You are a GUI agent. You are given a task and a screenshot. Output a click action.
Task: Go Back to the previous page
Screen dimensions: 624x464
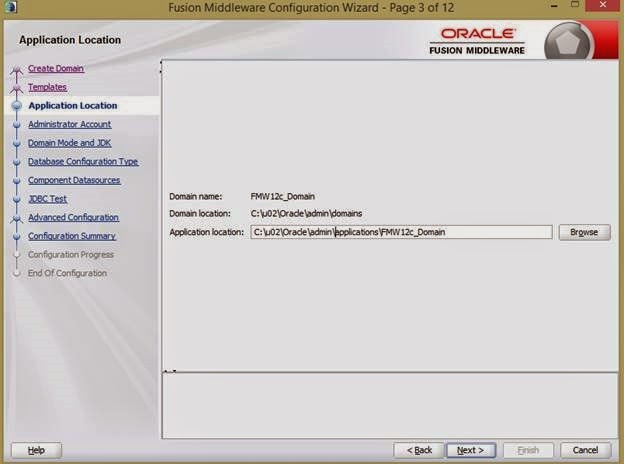pos(419,450)
